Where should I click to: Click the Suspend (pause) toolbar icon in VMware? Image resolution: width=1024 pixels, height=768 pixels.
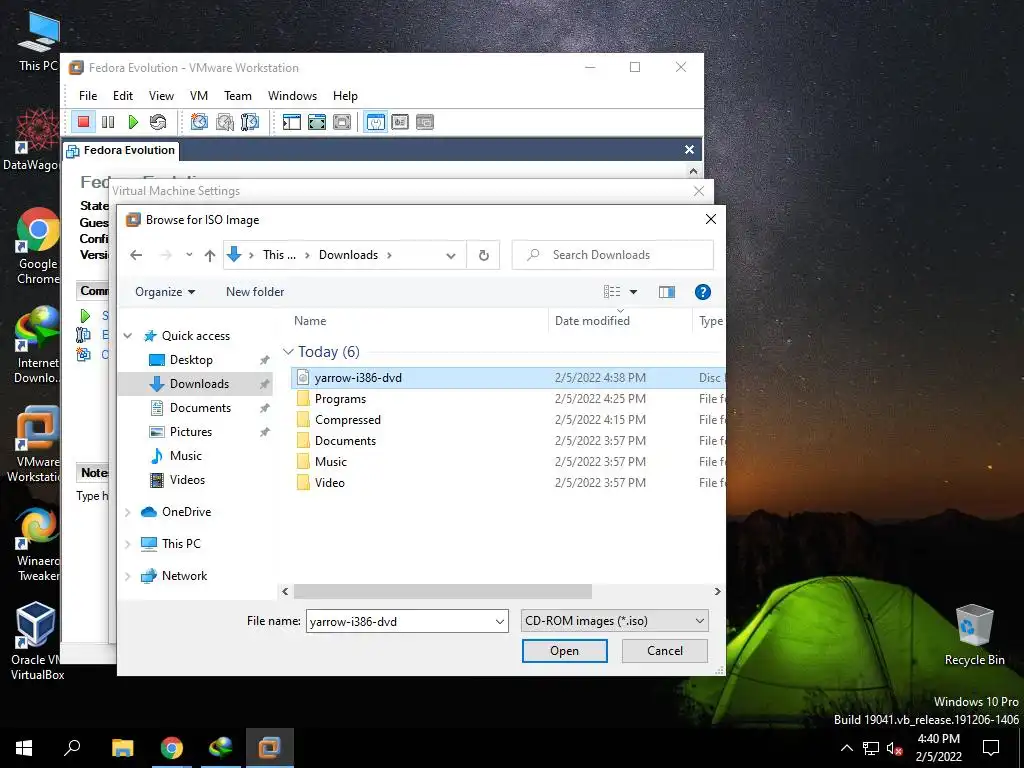108,122
